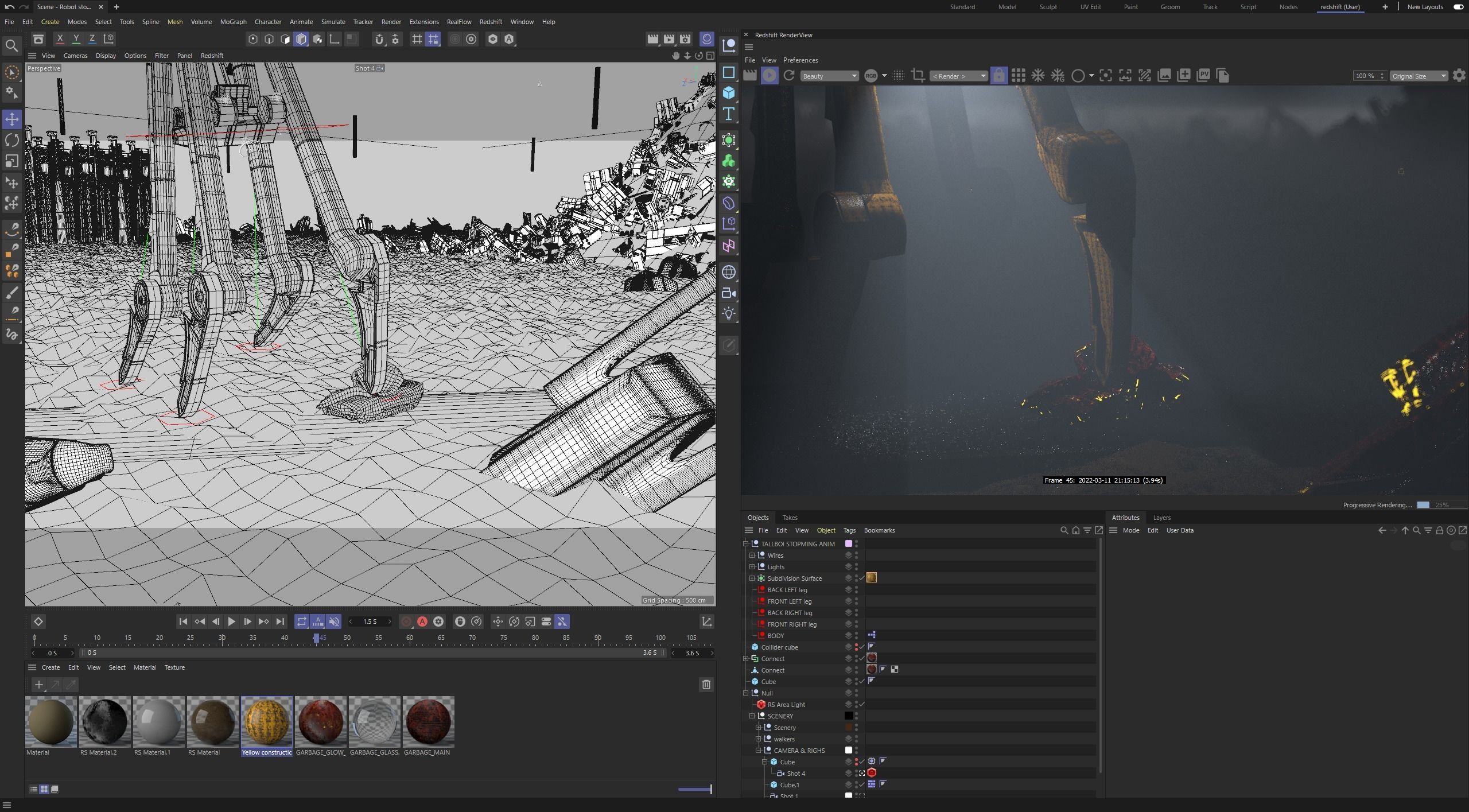Select the GARBAGE_MAIN material thumbnail
The image size is (1469, 812).
point(428,721)
